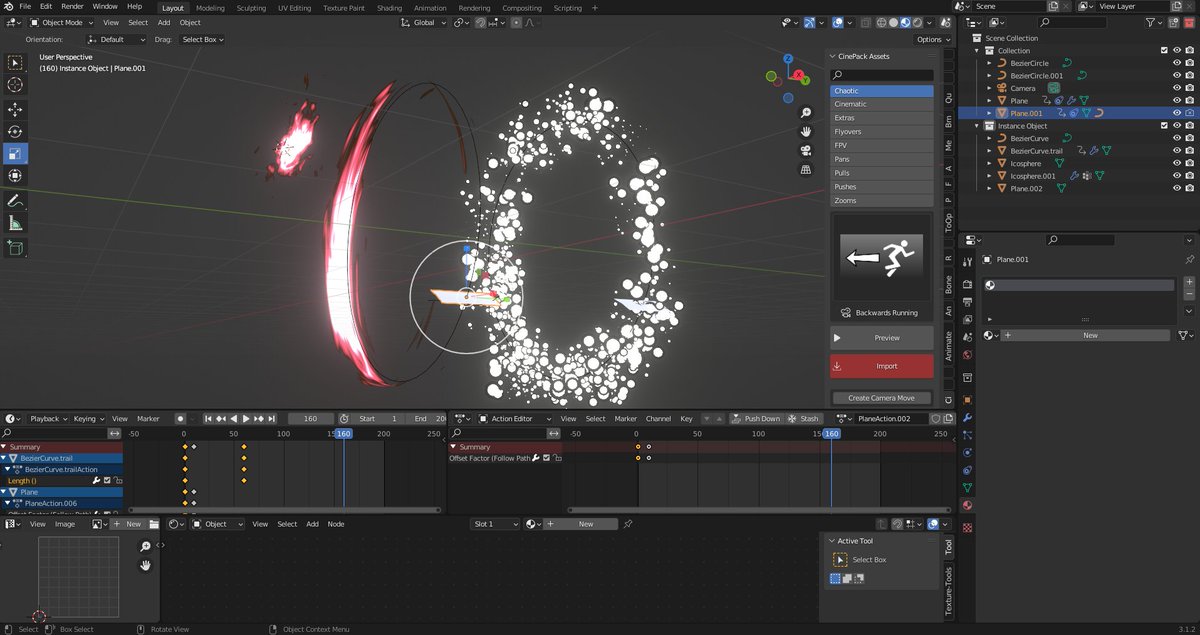Open the Animate sidebar tab
1200x635 pixels.
pos(949,346)
